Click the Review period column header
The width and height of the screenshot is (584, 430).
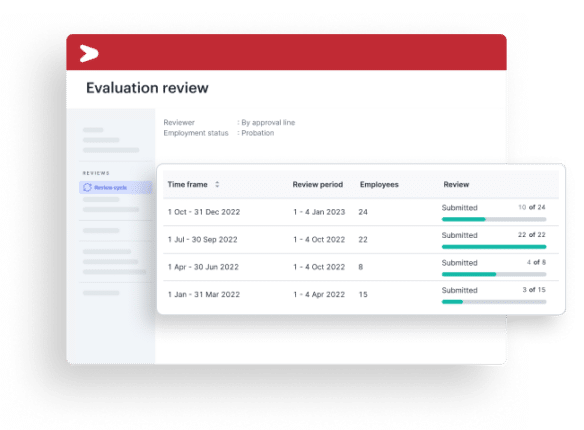(x=318, y=184)
